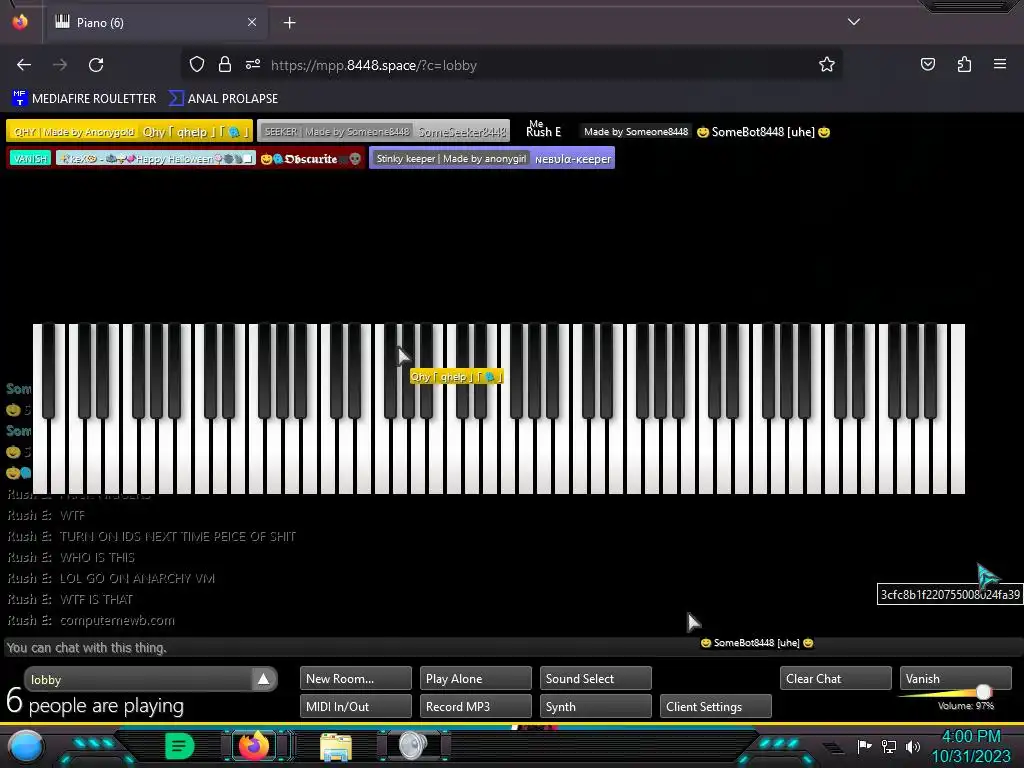Open the extensions puzzle icon

[964, 65]
